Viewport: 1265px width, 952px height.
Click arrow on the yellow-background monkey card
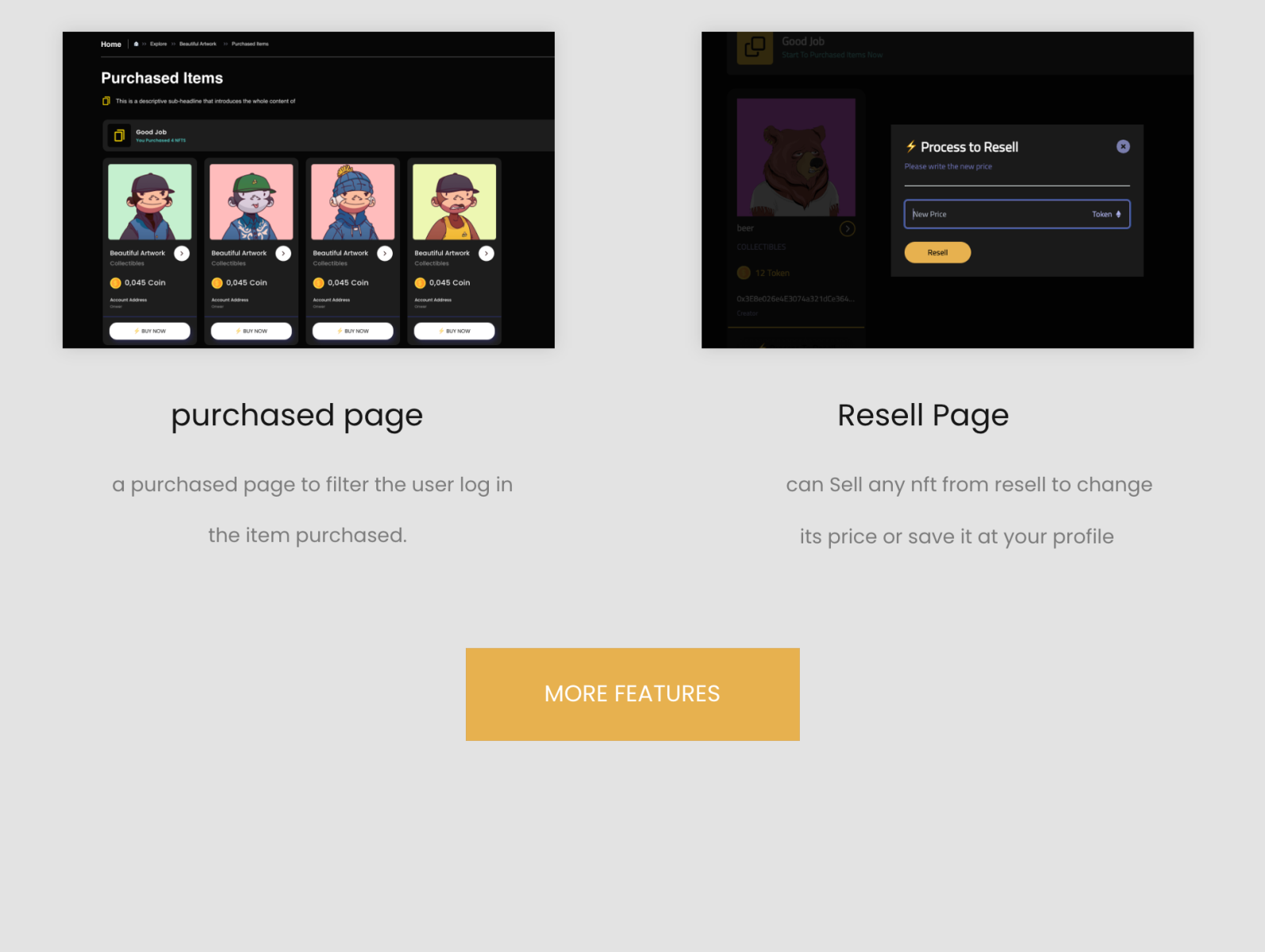click(486, 254)
